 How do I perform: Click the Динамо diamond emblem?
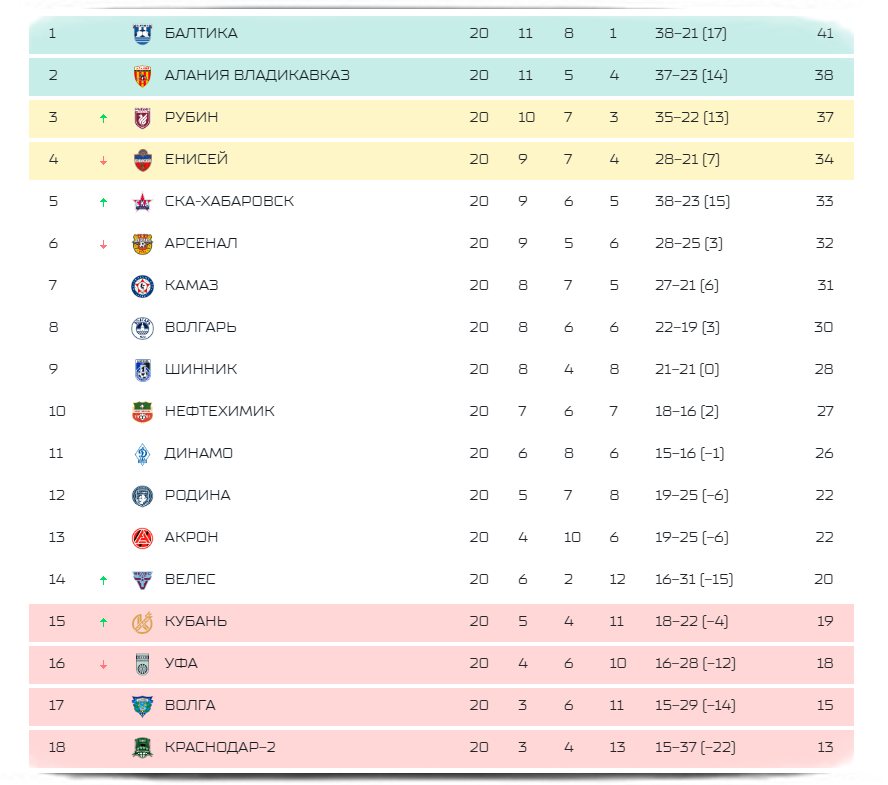(x=142, y=454)
